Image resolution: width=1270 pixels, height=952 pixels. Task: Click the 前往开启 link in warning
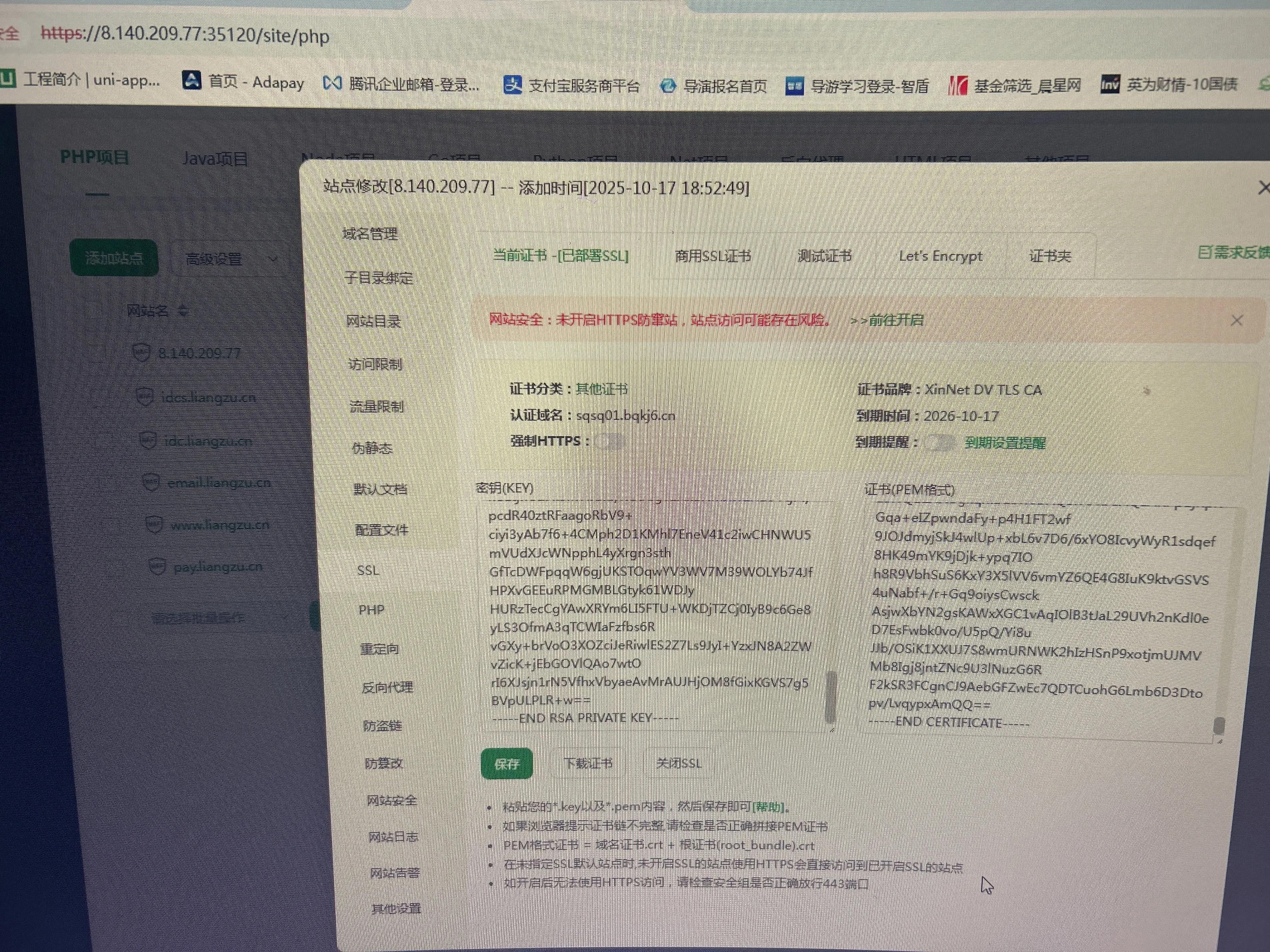[x=896, y=320]
